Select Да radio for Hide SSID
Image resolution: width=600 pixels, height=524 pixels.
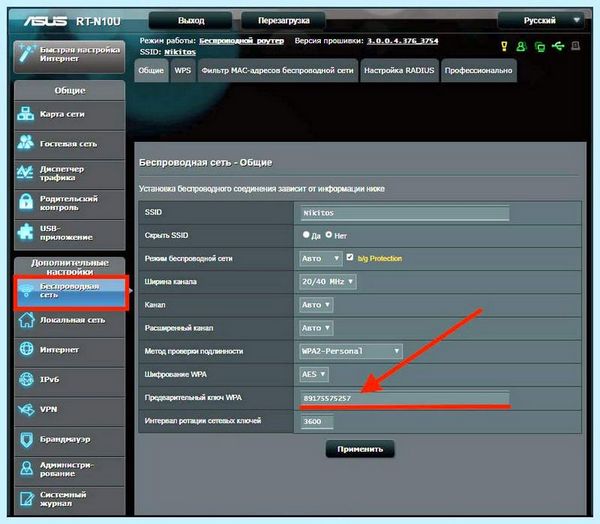[x=306, y=235]
